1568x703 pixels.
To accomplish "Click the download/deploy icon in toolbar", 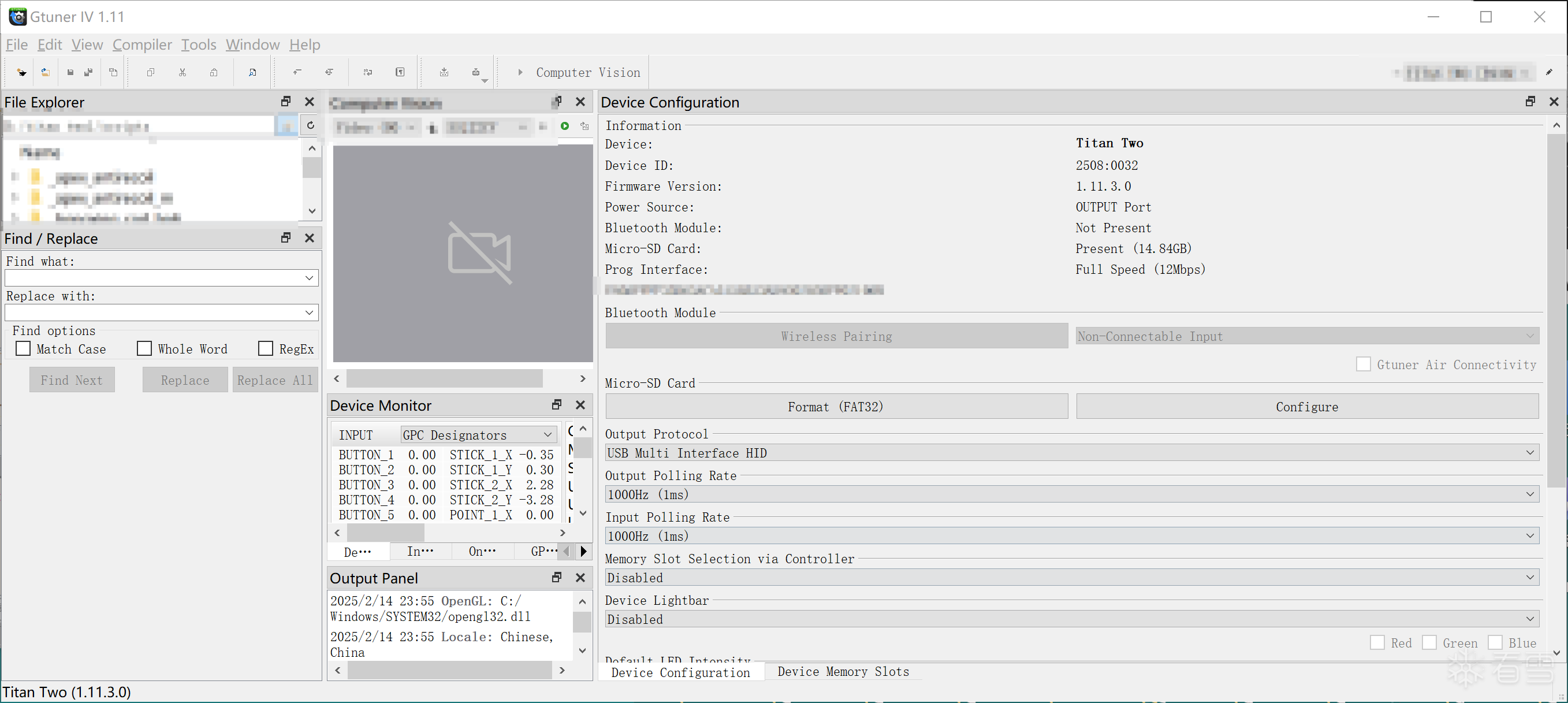I will point(443,72).
